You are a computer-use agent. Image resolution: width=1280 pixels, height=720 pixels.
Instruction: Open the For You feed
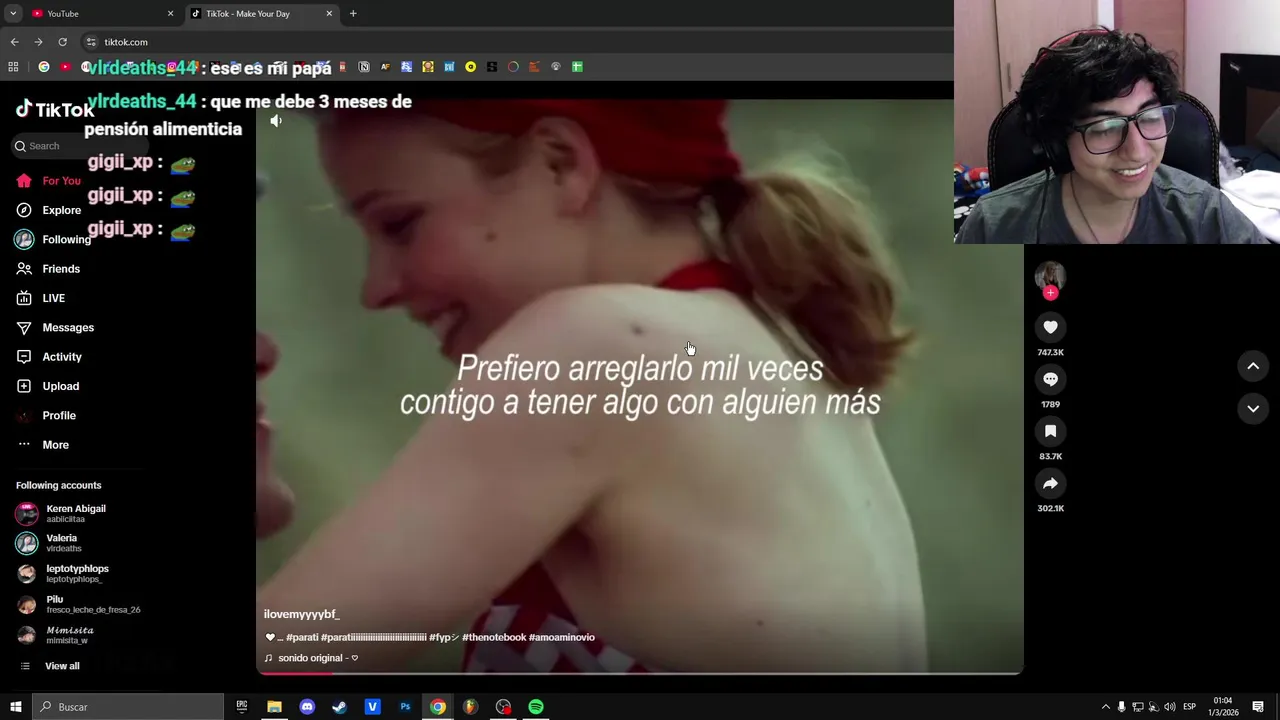click(48, 181)
